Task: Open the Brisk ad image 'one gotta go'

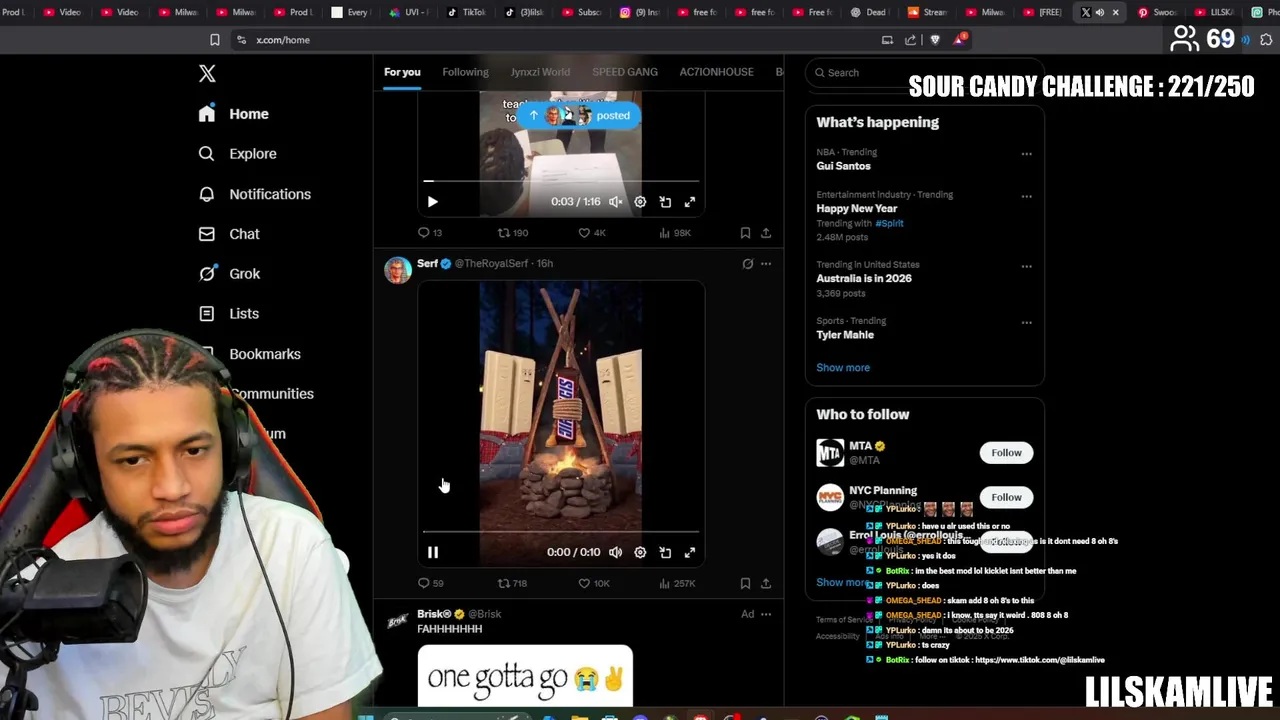Action: pyautogui.click(x=525, y=676)
